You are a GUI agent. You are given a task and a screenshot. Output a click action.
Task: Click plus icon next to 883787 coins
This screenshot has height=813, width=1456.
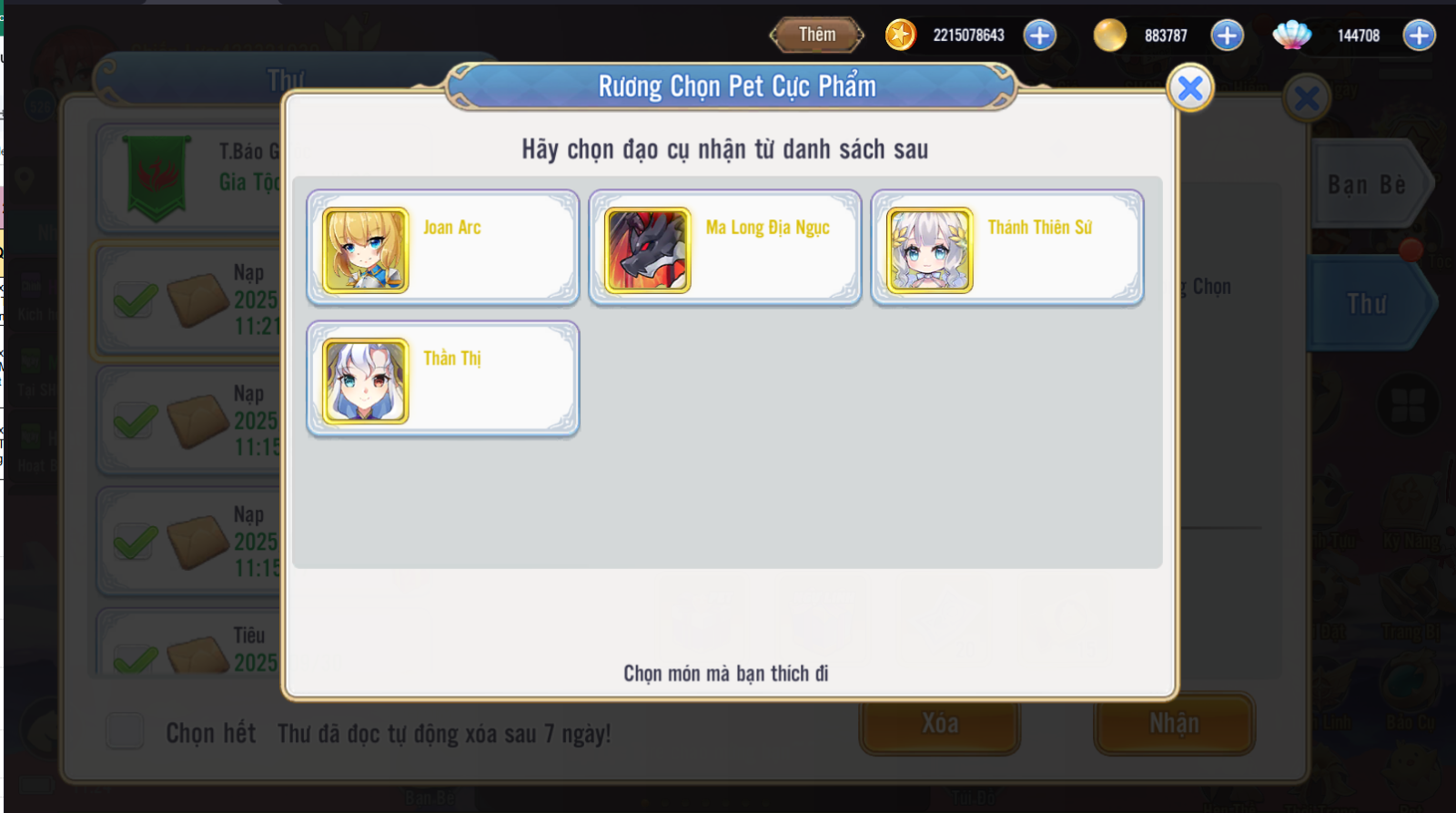pyautogui.click(x=1227, y=36)
